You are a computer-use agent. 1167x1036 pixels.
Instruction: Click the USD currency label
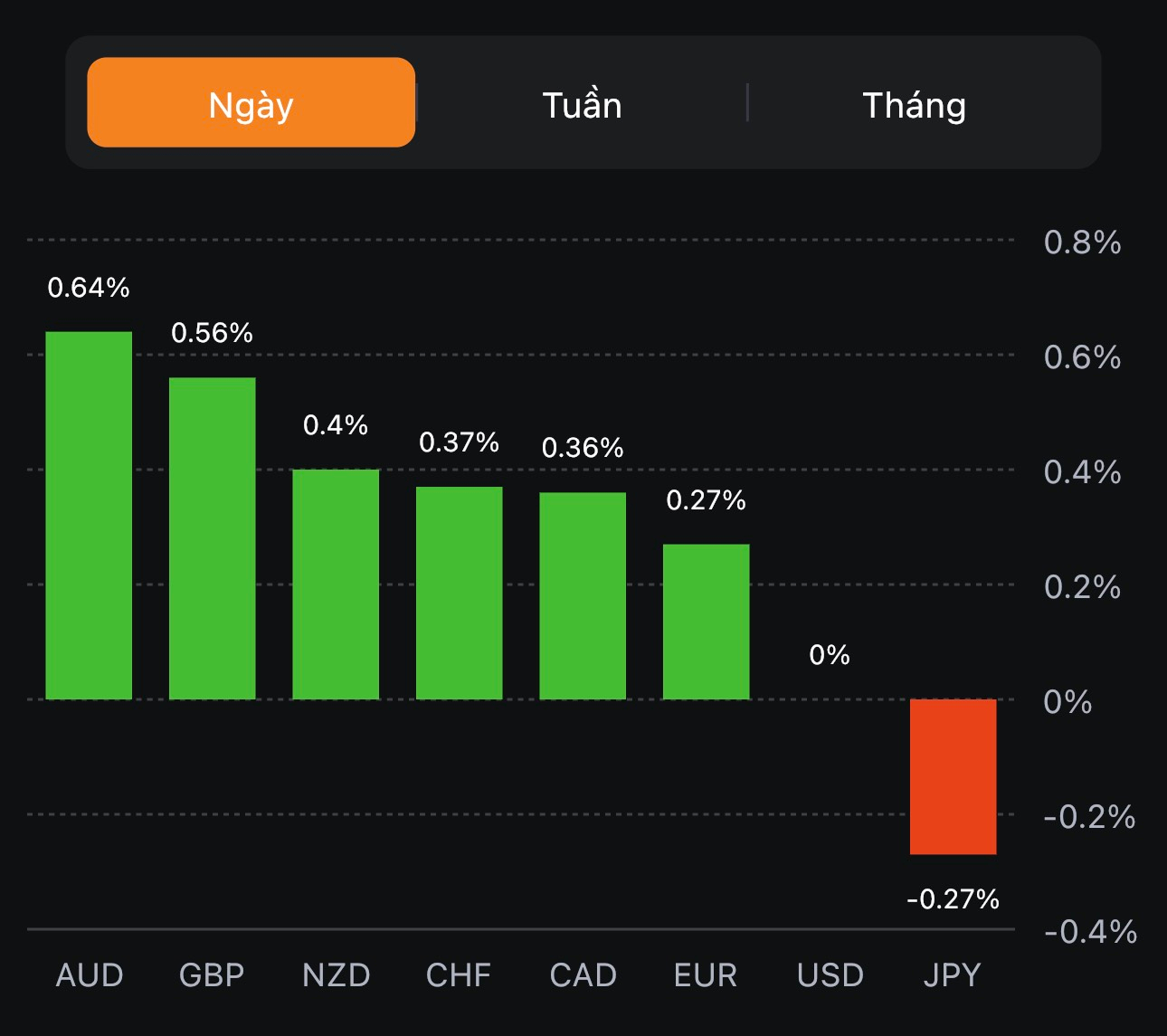[x=830, y=975]
